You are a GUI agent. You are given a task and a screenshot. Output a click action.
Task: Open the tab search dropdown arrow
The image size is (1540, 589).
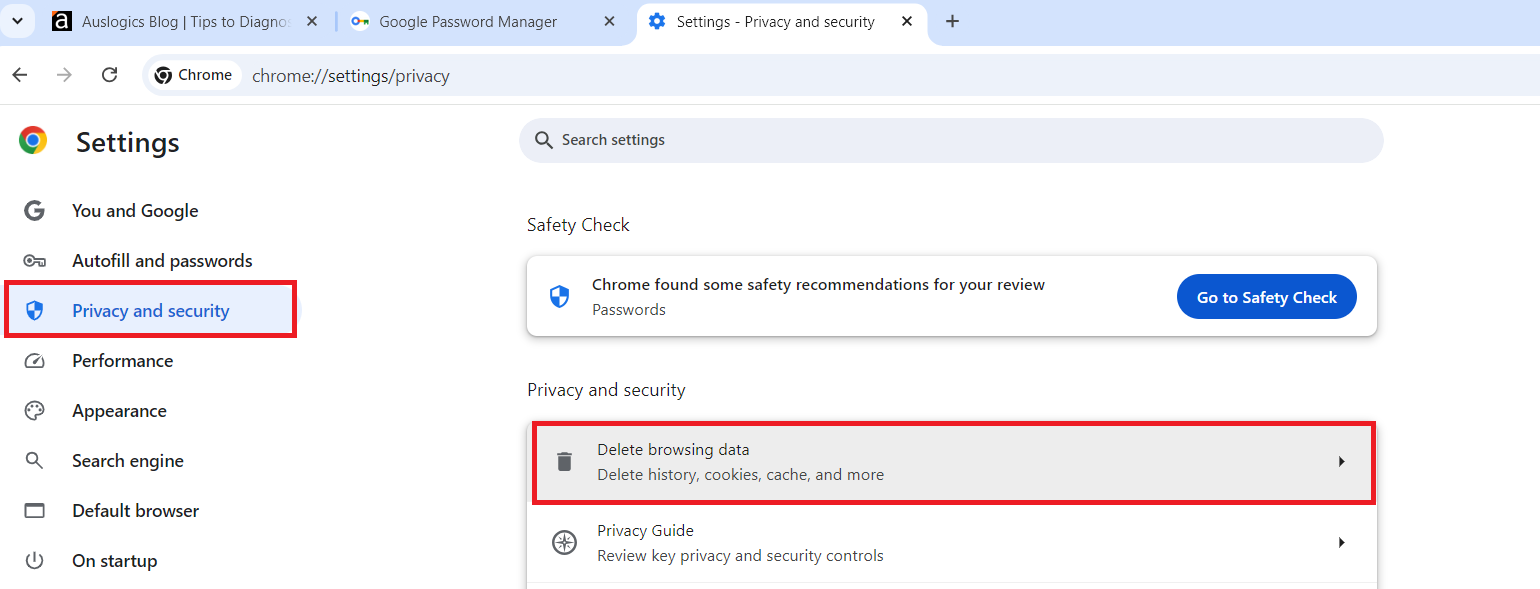click(x=17, y=21)
